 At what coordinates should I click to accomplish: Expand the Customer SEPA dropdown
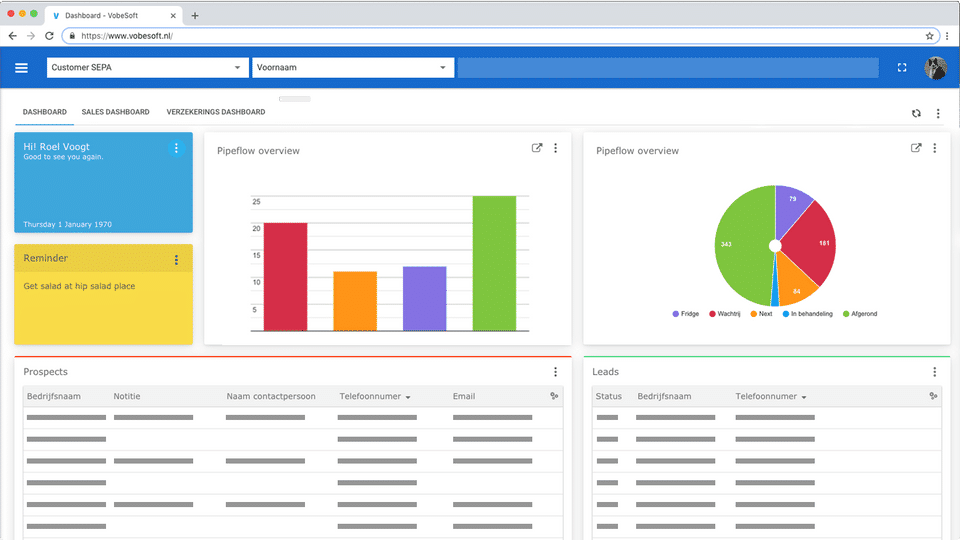pos(148,67)
